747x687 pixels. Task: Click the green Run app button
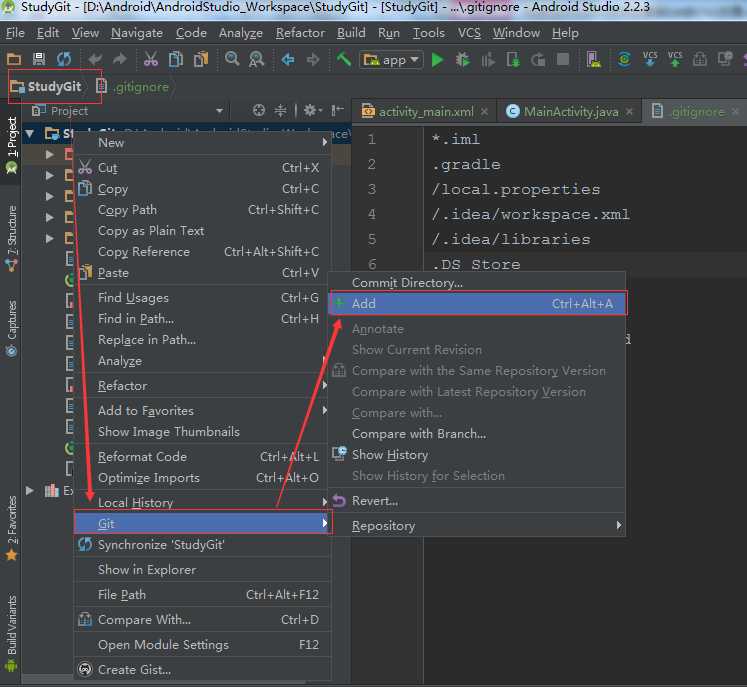[x=437, y=60]
